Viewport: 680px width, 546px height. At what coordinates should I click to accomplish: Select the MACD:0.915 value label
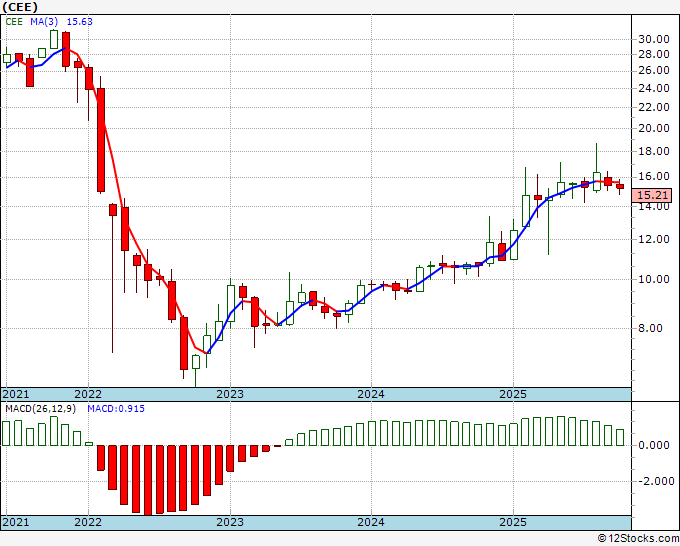(x=116, y=409)
